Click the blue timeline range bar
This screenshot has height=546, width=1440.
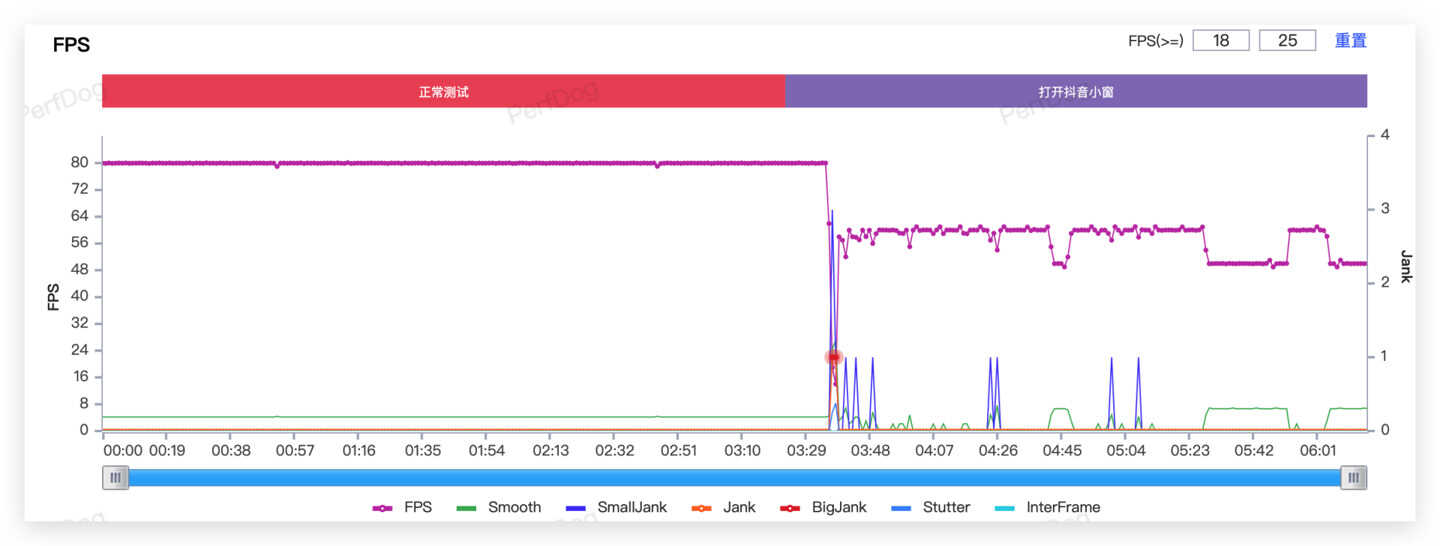734,478
